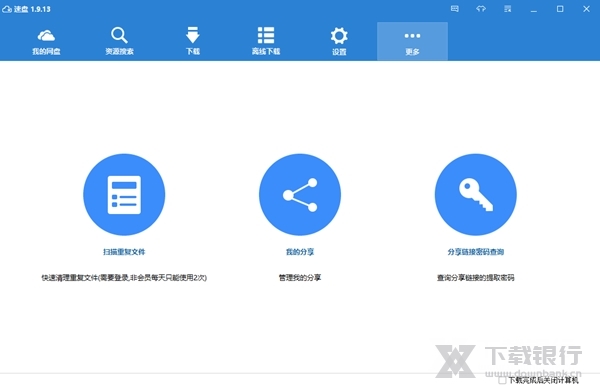Screen dimensions: 600x387
Task: Open 我的网盘 tab with the cloud icon
Action: (x=46, y=41)
